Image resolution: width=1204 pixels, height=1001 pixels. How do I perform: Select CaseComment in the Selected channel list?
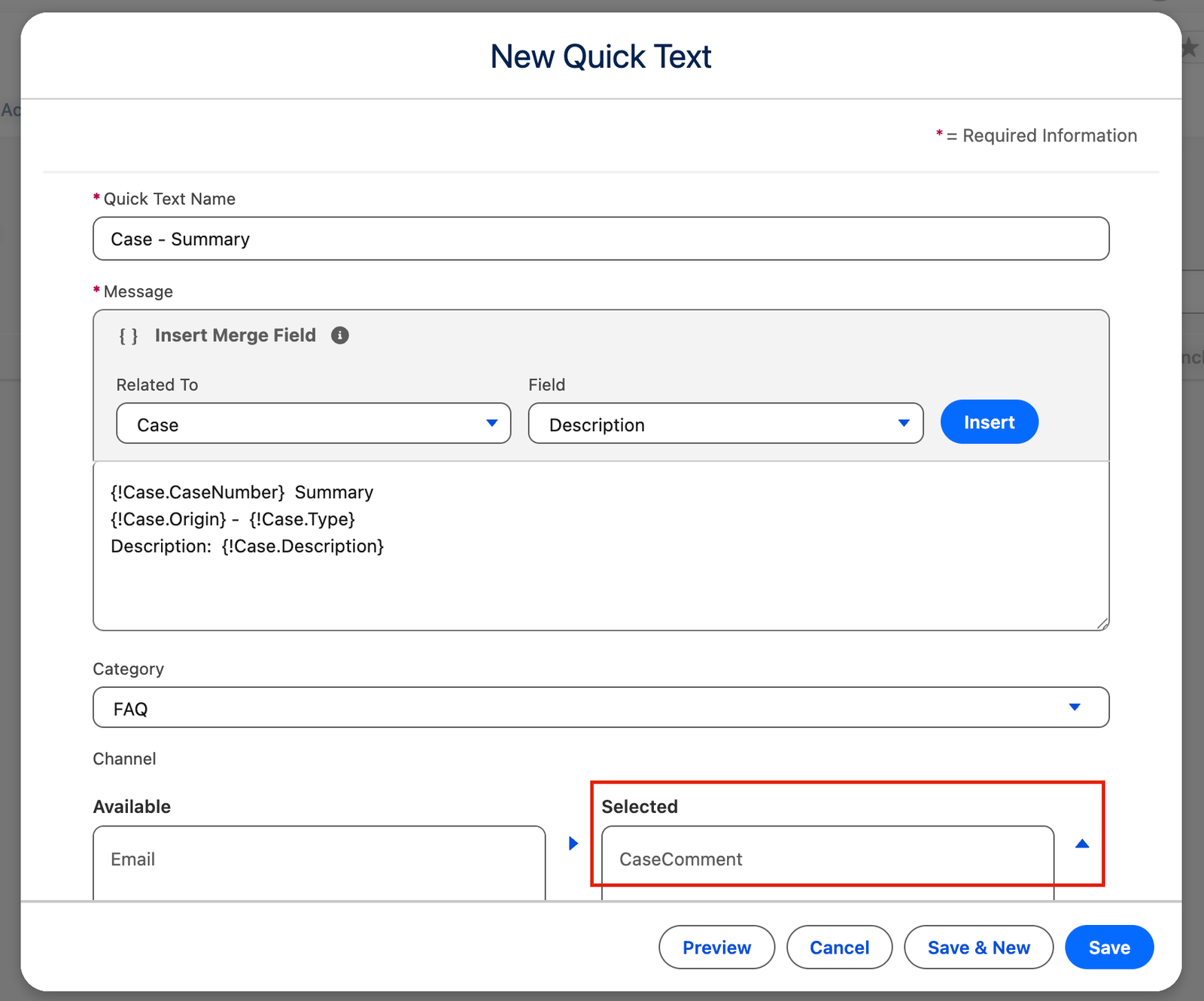click(x=680, y=860)
